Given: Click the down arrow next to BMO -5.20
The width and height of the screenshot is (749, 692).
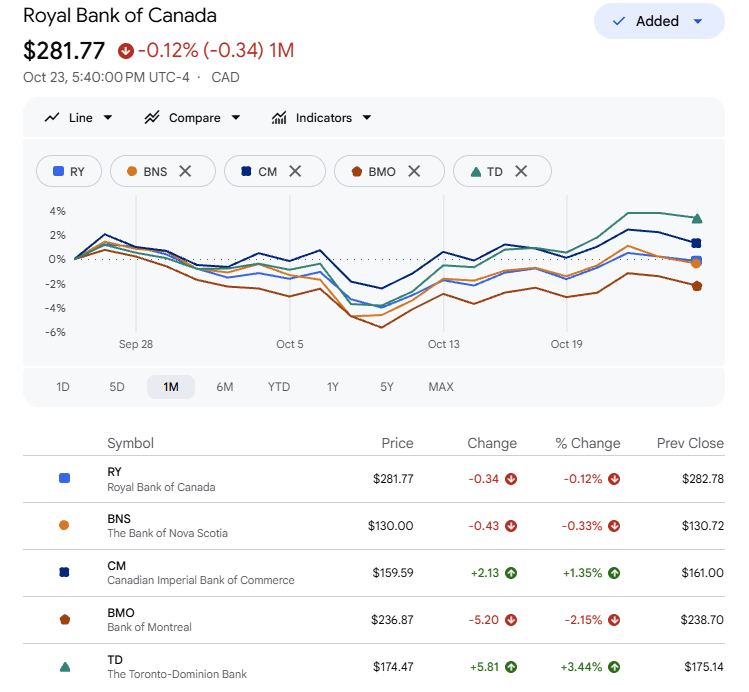Looking at the screenshot, I should (x=511, y=620).
